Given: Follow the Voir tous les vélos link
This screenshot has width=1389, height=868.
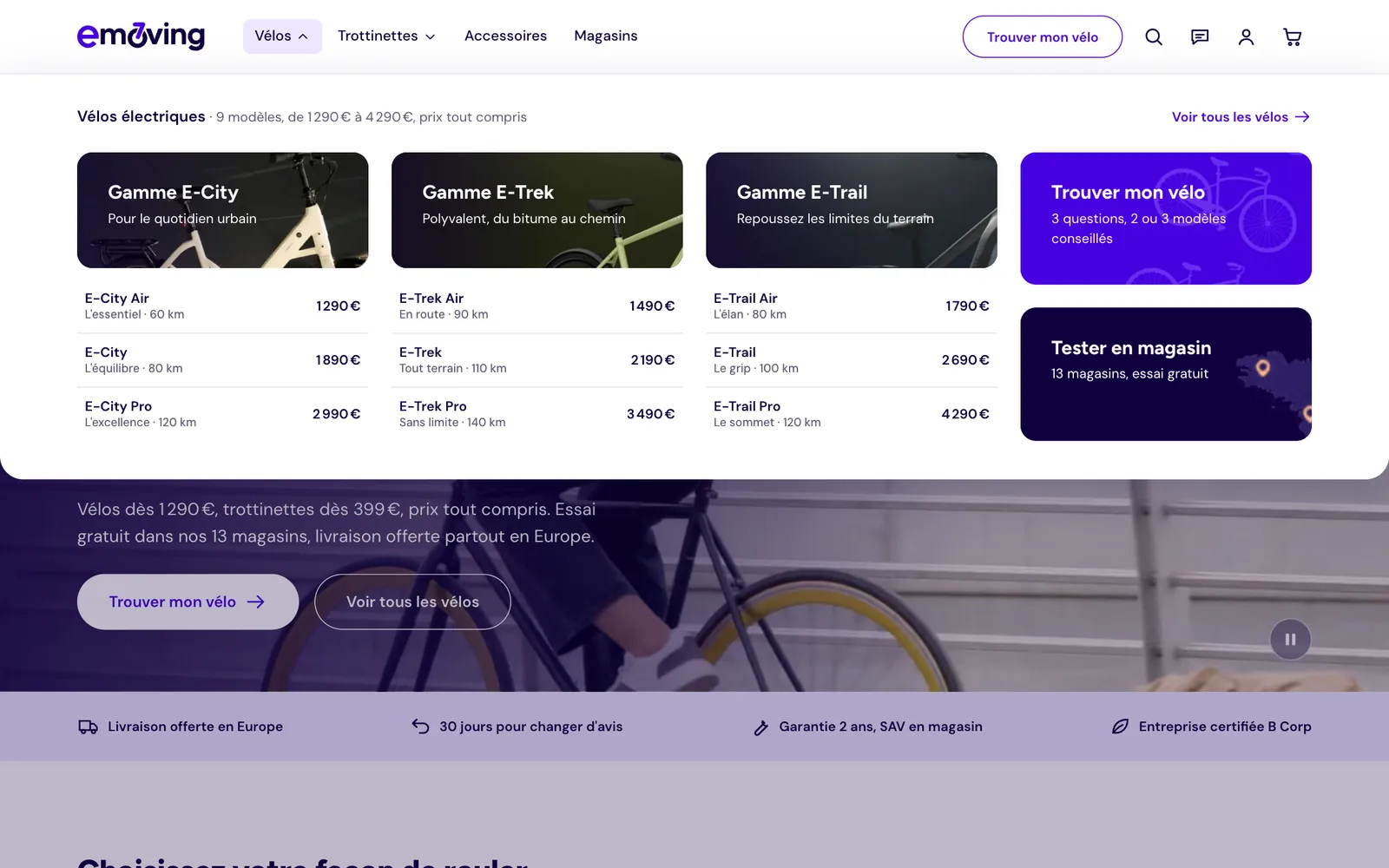Looking at the screenshot, I should [x=1241, y=117].
